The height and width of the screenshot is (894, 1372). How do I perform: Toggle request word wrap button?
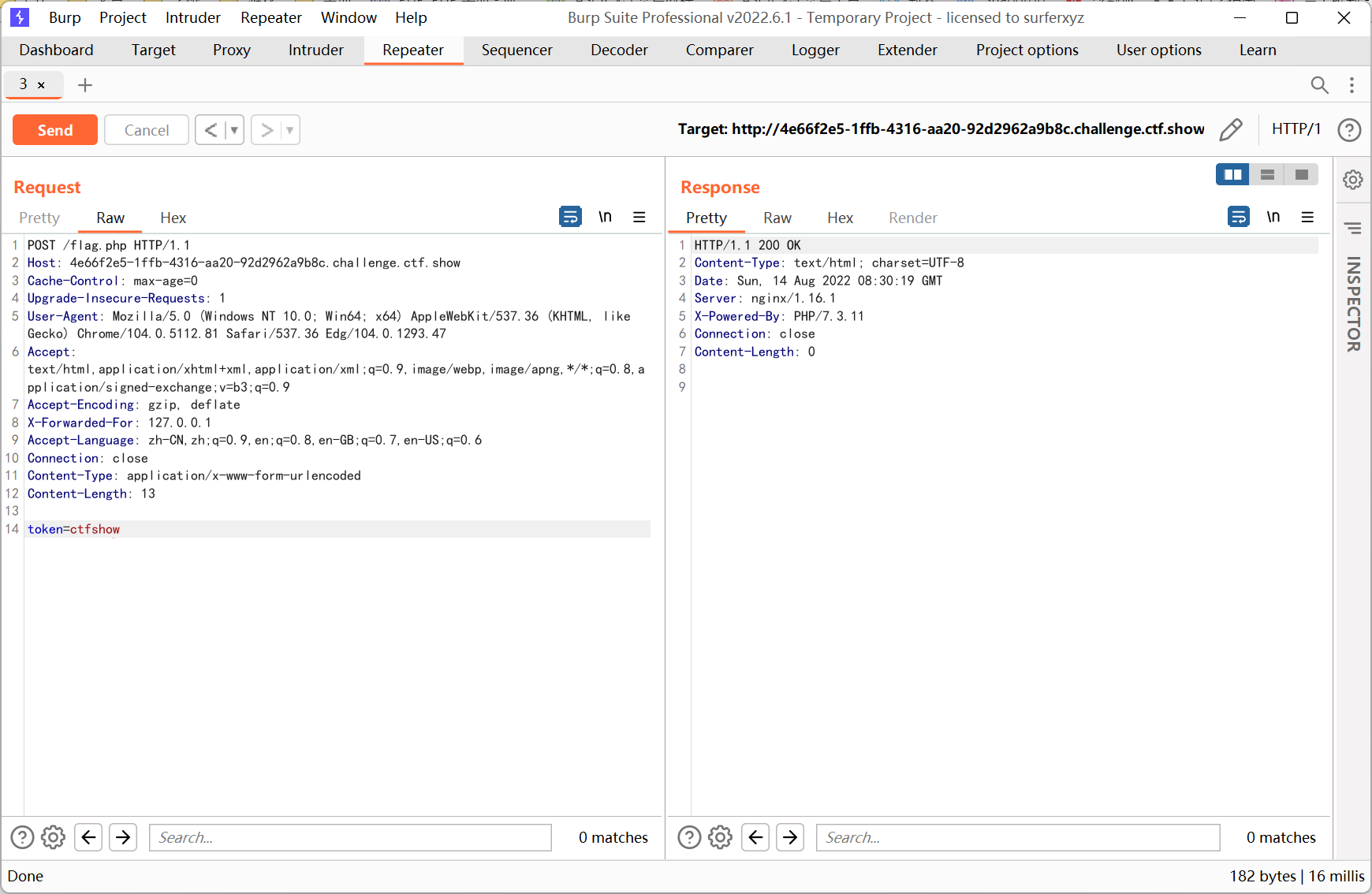coord(570,217)
